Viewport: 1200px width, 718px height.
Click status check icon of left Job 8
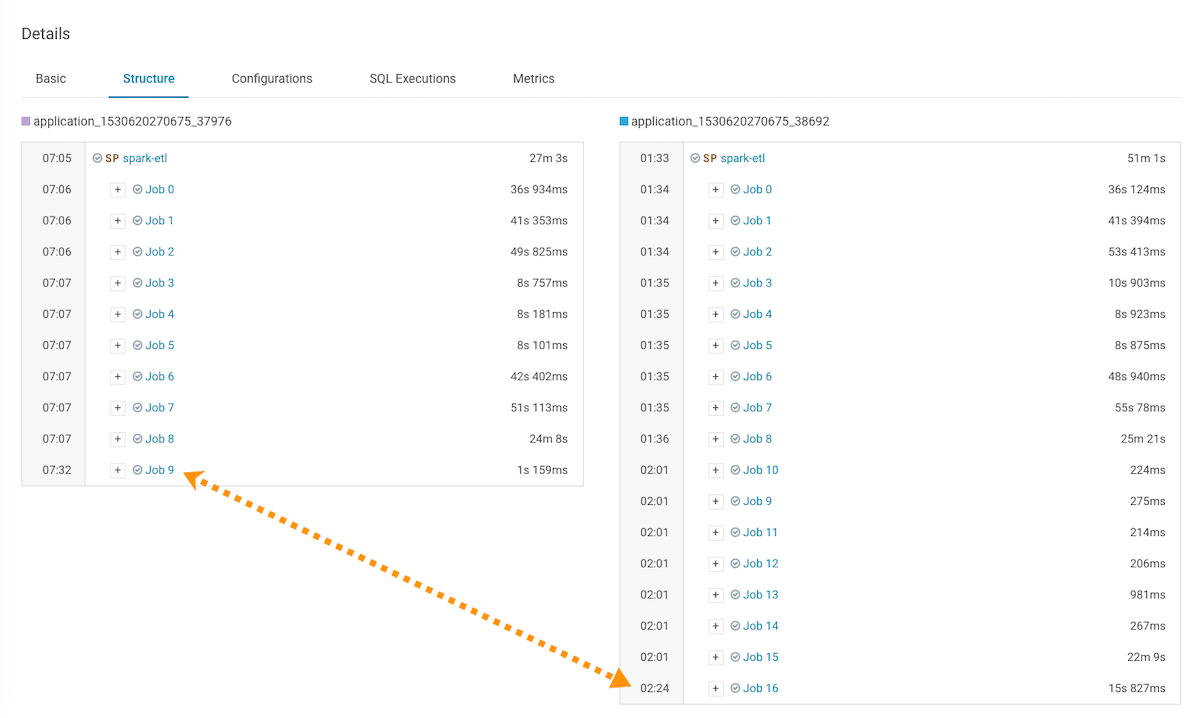(138, 439)
